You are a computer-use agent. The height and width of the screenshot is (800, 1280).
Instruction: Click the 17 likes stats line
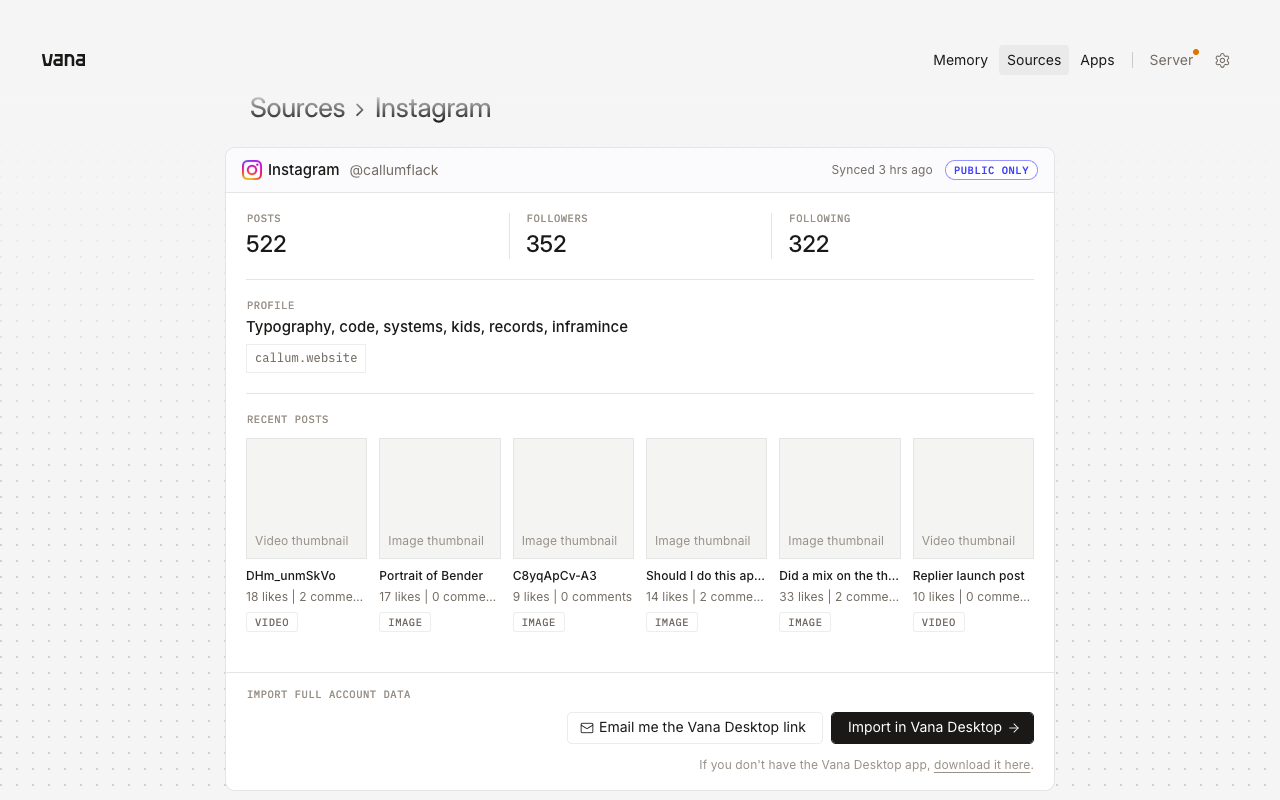(x=438, y=597)
